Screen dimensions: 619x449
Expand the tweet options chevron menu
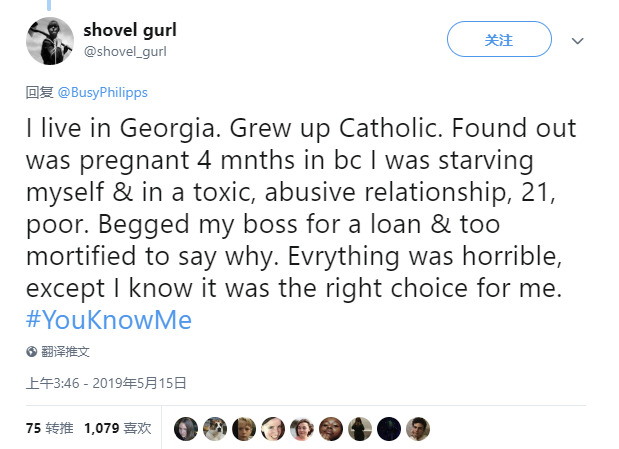pos(577,42)
